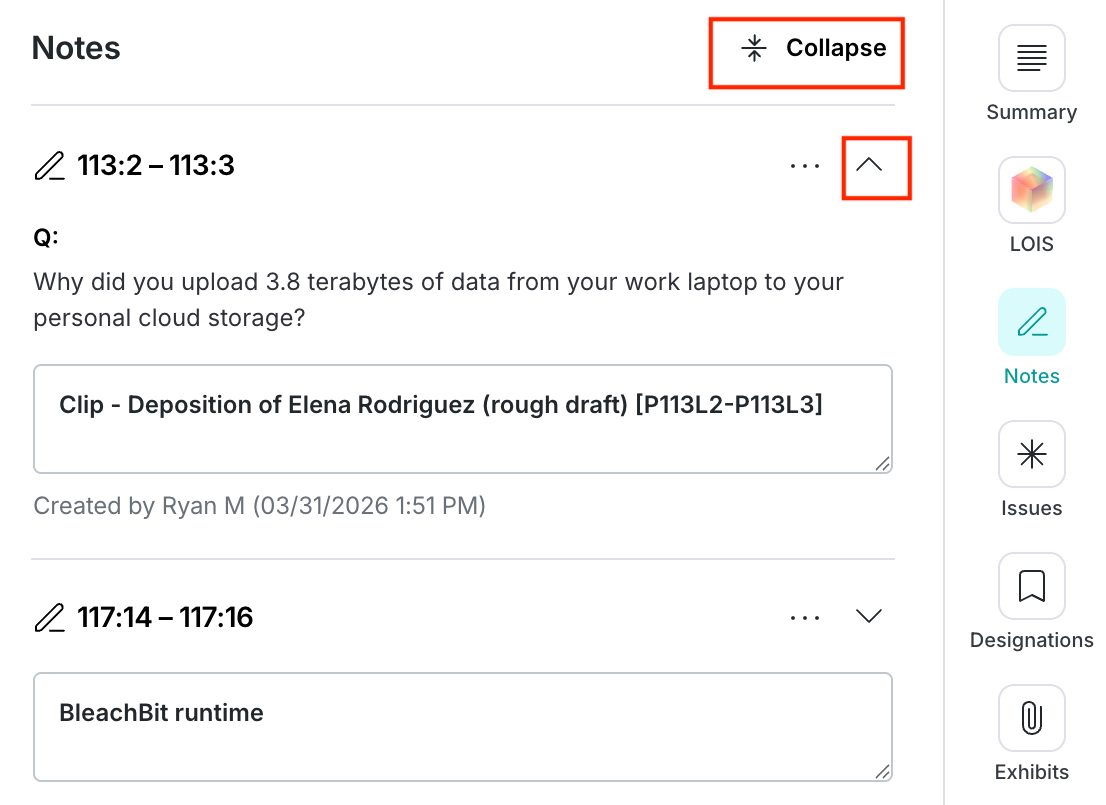
Task: Grab resize handle of Clip - Deposition textarea
Action: click(882, 464)
